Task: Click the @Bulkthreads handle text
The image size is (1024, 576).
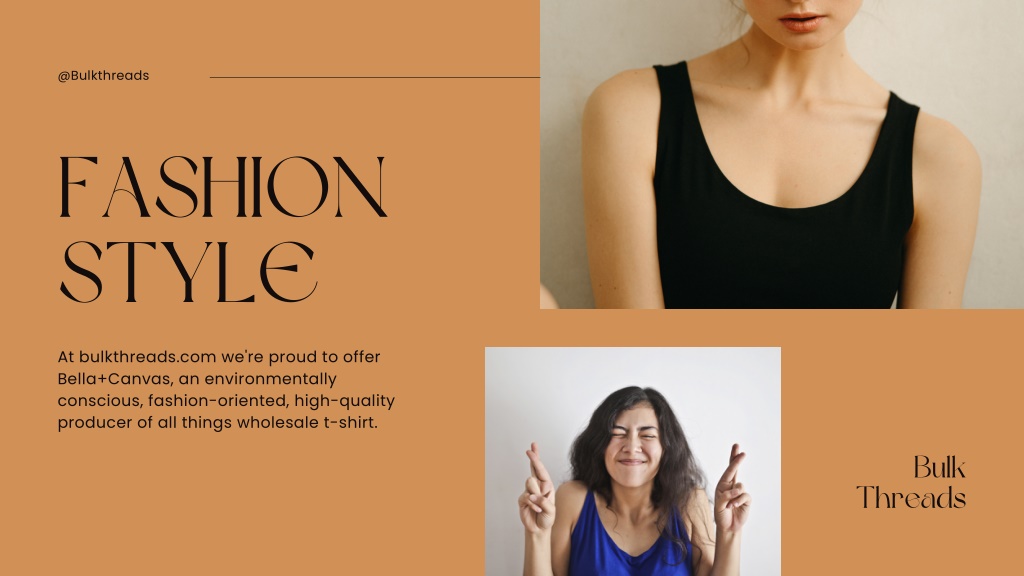Action: pyautogui.click(x=103, y=76)
